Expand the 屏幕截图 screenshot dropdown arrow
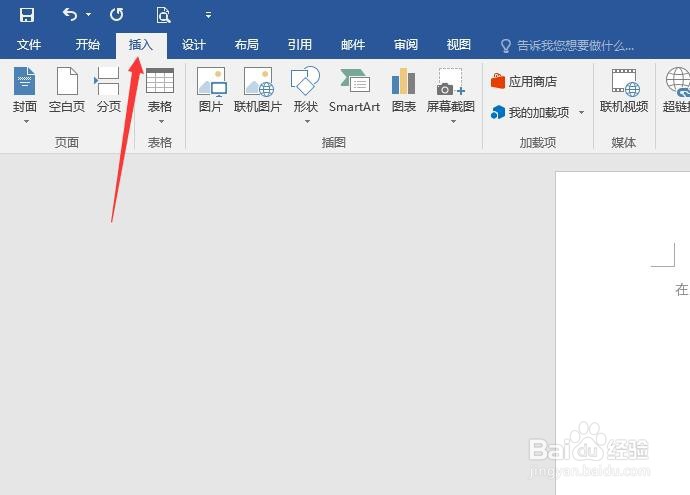The height and width of the screenshot is (495, 690). 453,121
